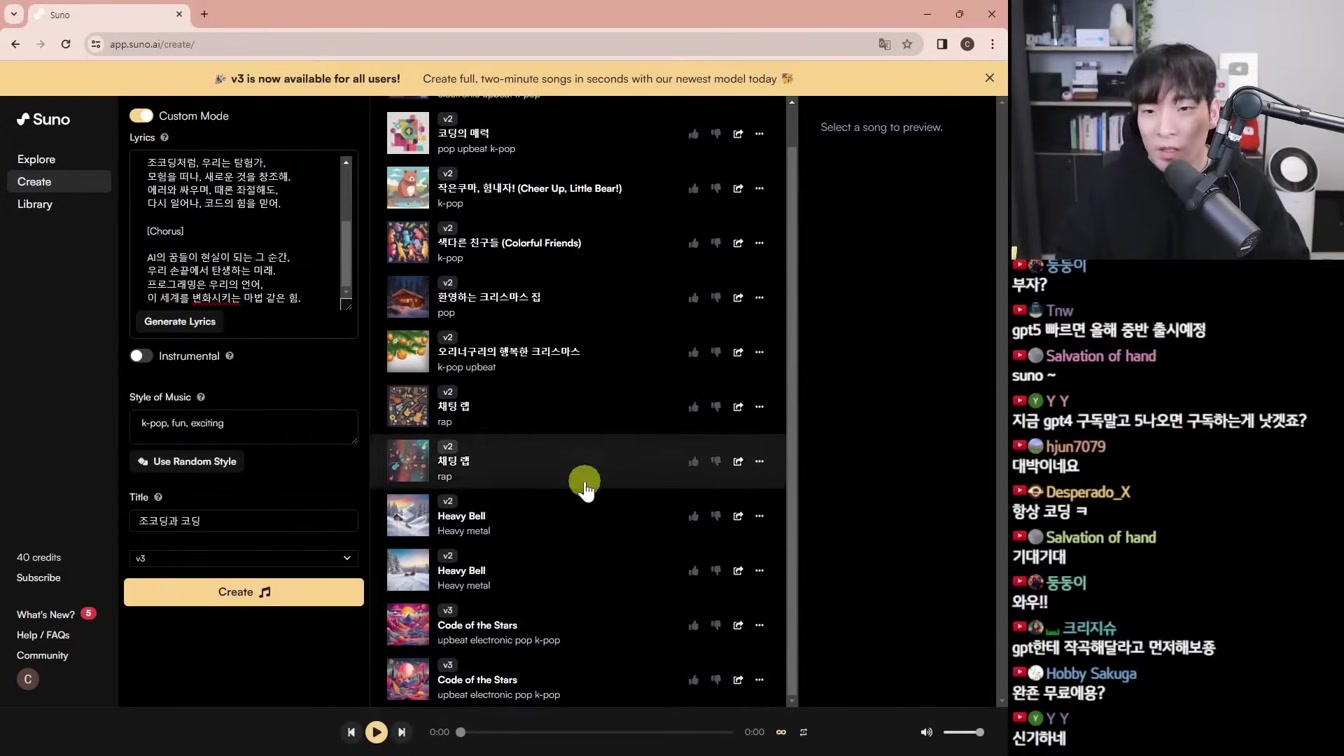Play the current track in player
The width and height of the screenshot is (1344, 756).
pos(376,732)
